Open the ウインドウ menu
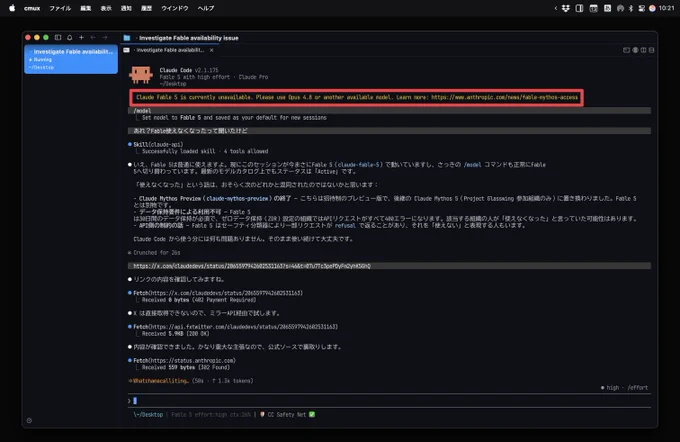This screenshot has width=680, height=442. 175,8
